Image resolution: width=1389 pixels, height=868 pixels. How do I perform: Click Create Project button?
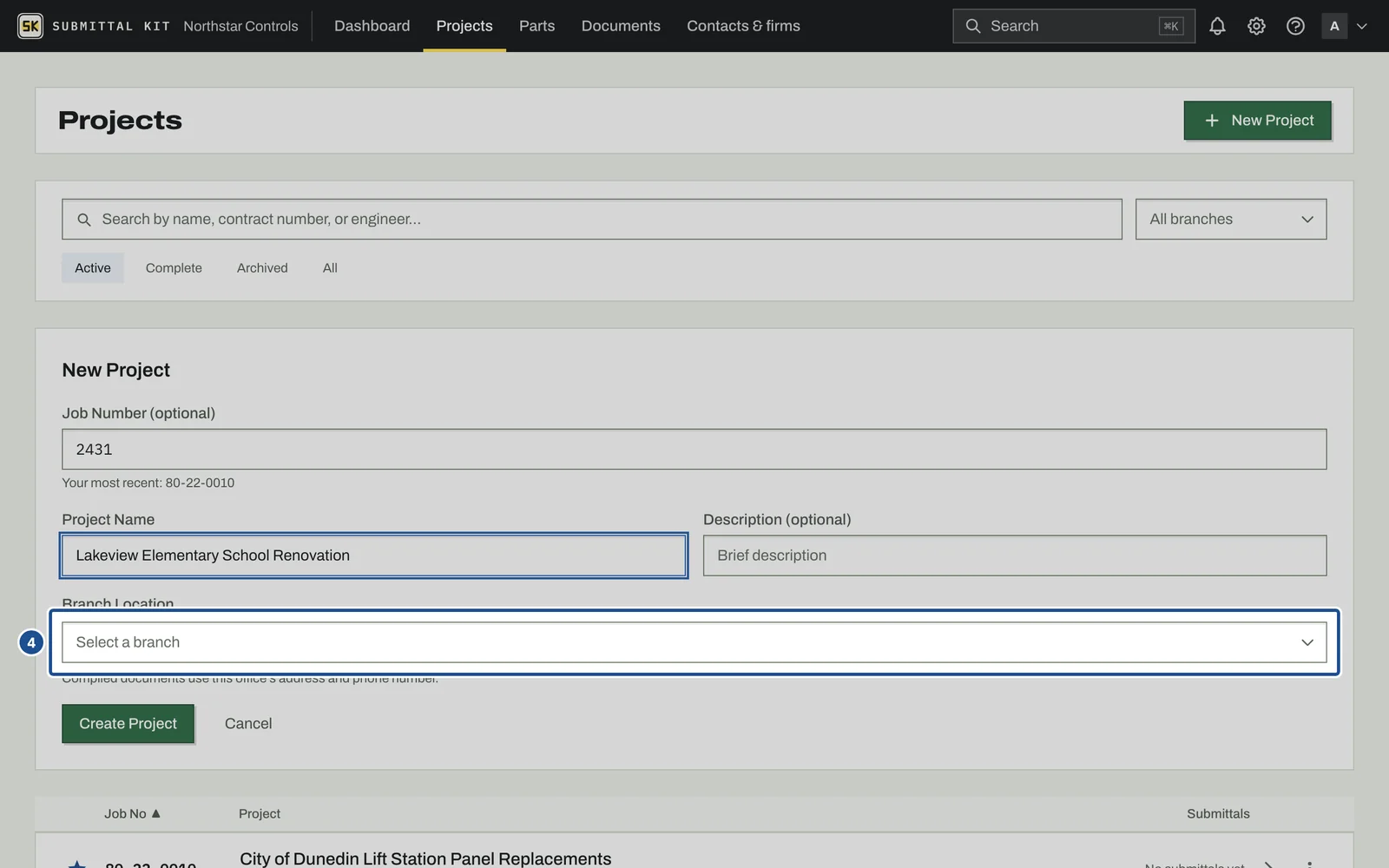pos(128,723)
